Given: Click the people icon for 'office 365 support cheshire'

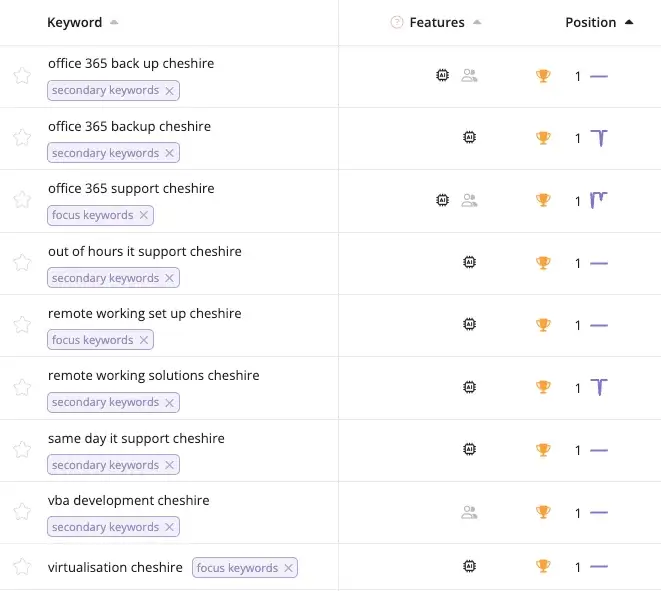Looking at the screenshot, I should click(x=469, y=200).
